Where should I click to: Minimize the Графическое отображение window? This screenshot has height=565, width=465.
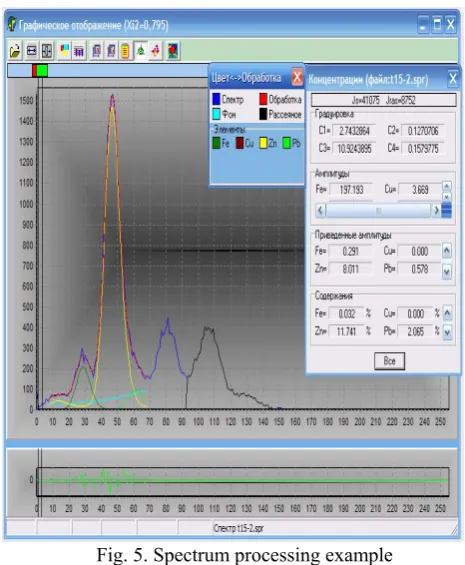click(x=423, y=25)
